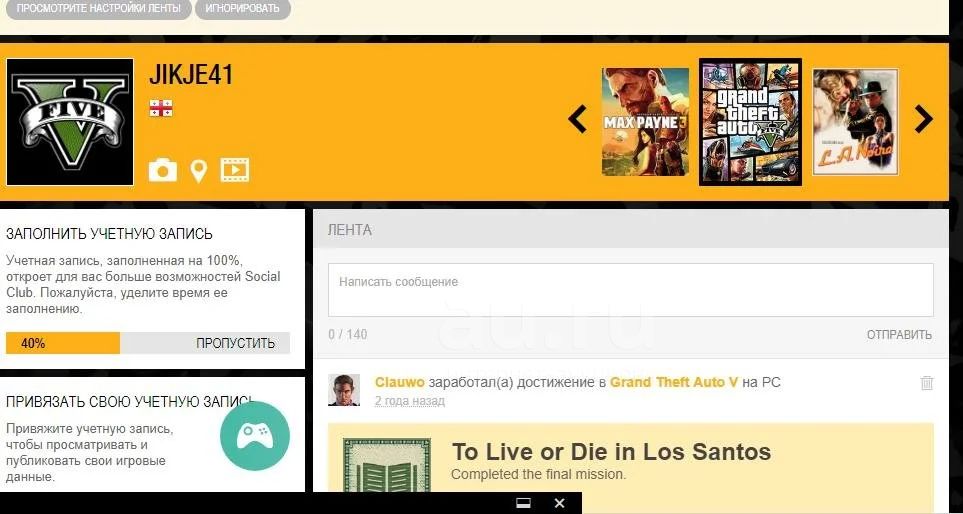Show previous game with left arrow

(577, 119)
